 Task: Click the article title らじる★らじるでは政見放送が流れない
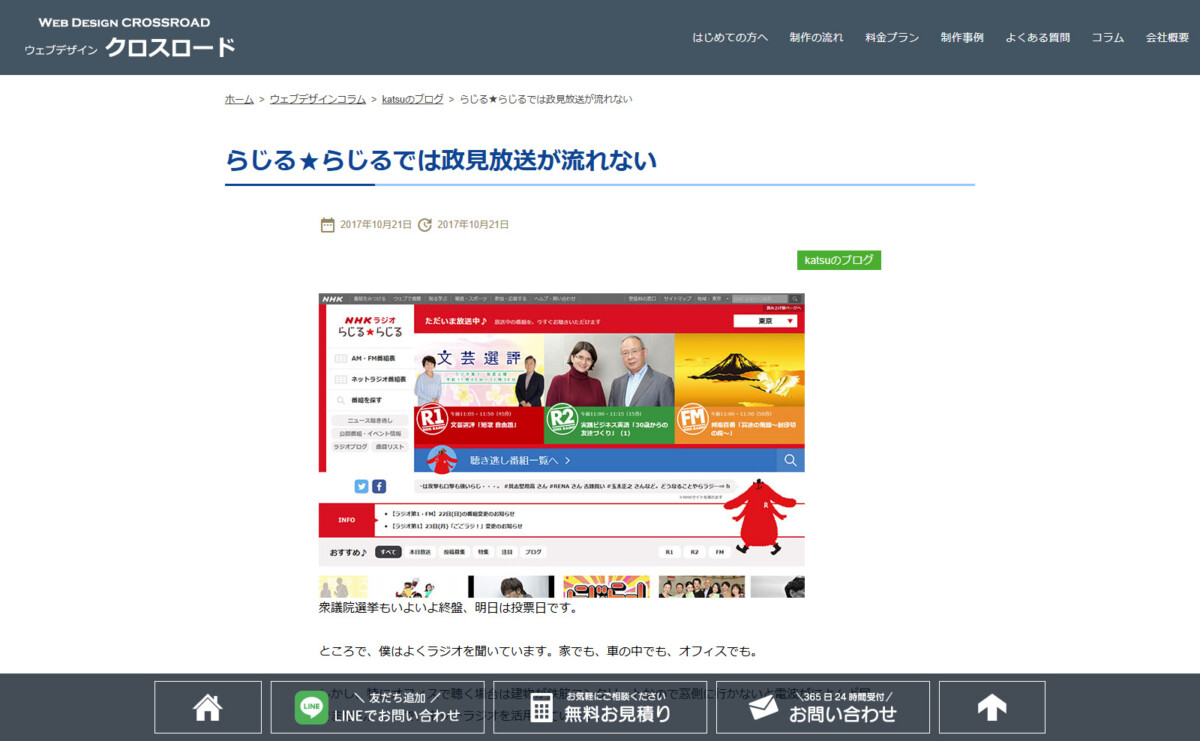[x=441, y=160]
